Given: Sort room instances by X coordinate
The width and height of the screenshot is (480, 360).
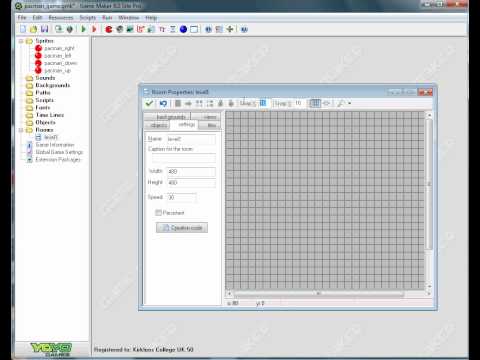Looking at the screenshot, I should click(x=199, y=103).
